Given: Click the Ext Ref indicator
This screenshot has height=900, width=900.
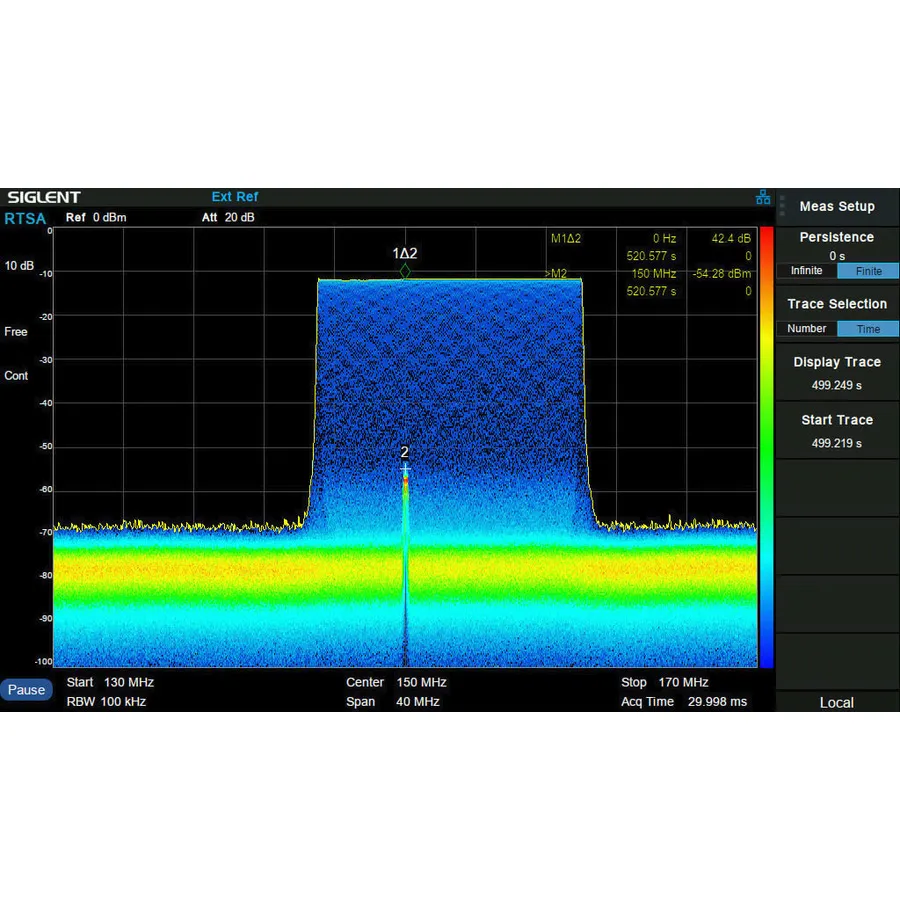Looking at the screenshot, I should click(234, 197).
